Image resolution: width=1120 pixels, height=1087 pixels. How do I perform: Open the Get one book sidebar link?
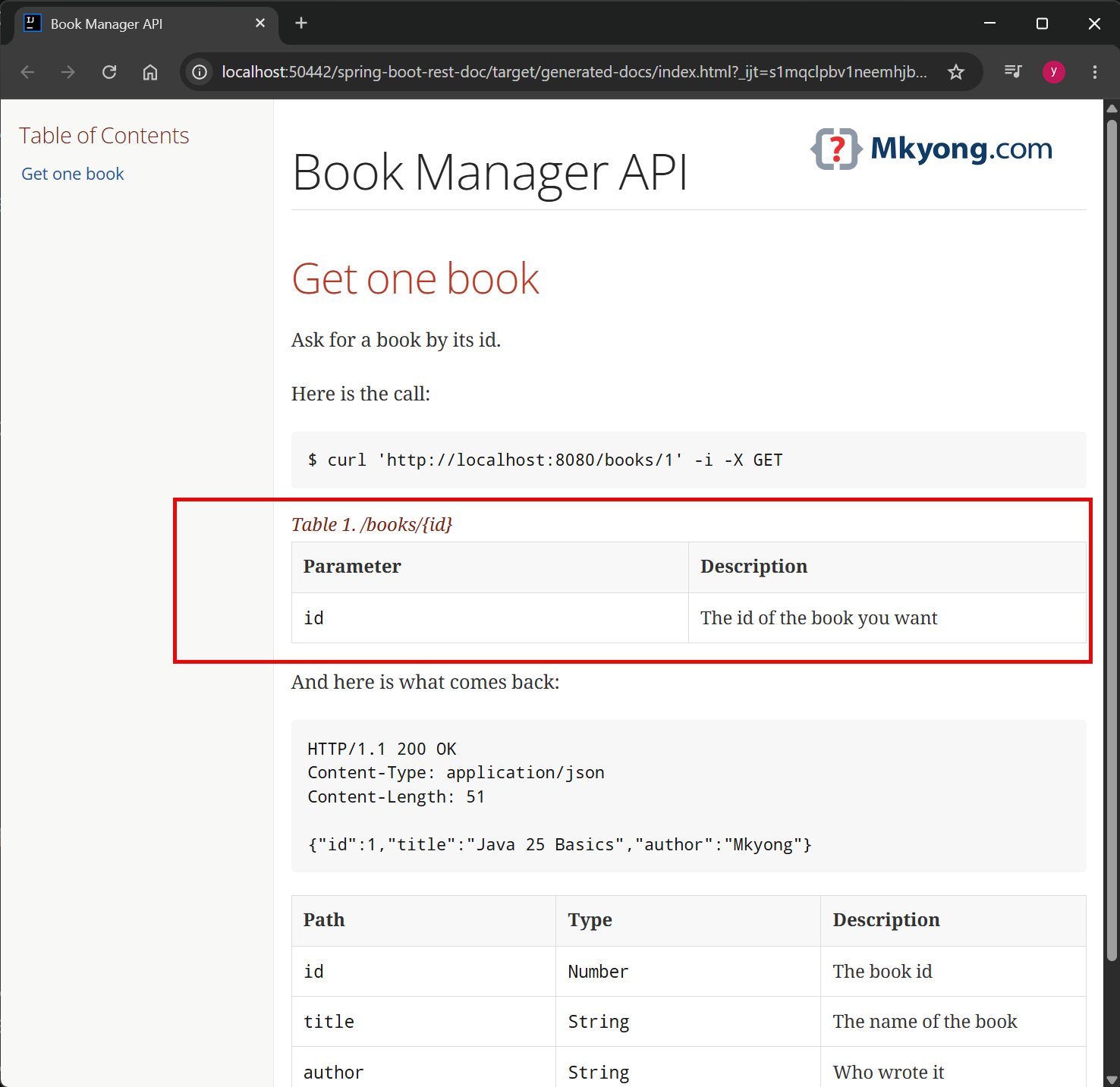click(73, 174)
